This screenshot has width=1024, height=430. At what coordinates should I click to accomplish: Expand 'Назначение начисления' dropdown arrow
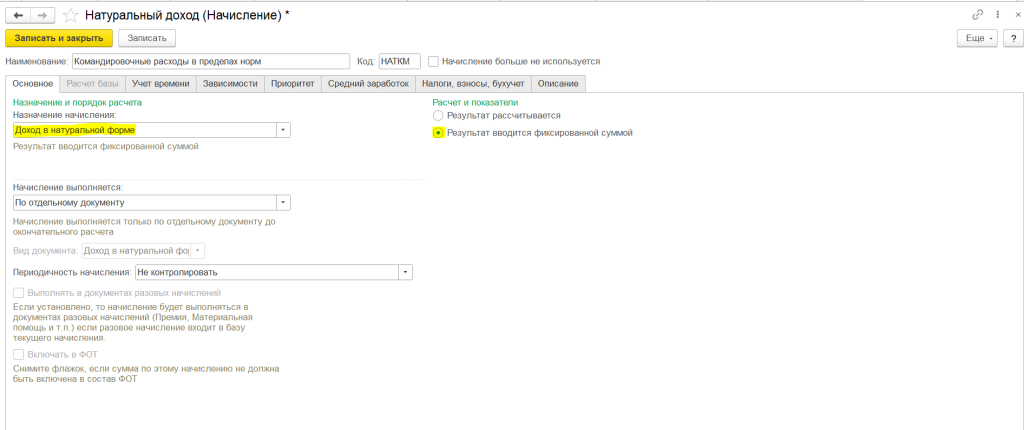[283, 130]
